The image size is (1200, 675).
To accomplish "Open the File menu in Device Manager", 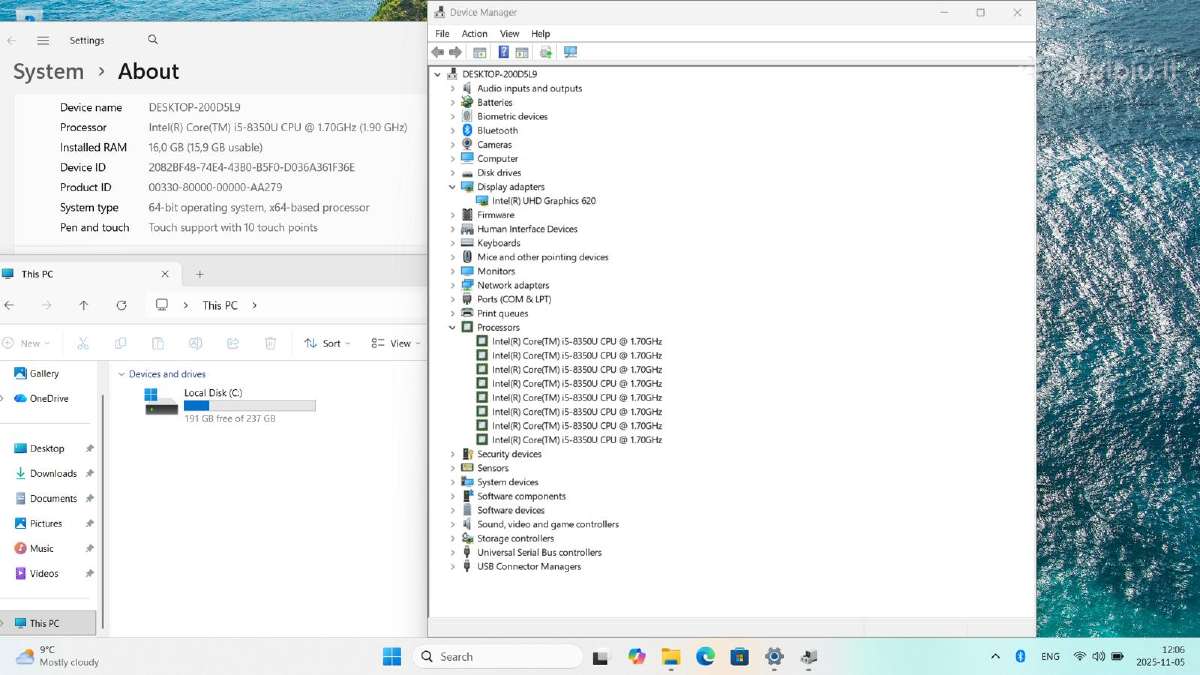I will coord(442,34).
